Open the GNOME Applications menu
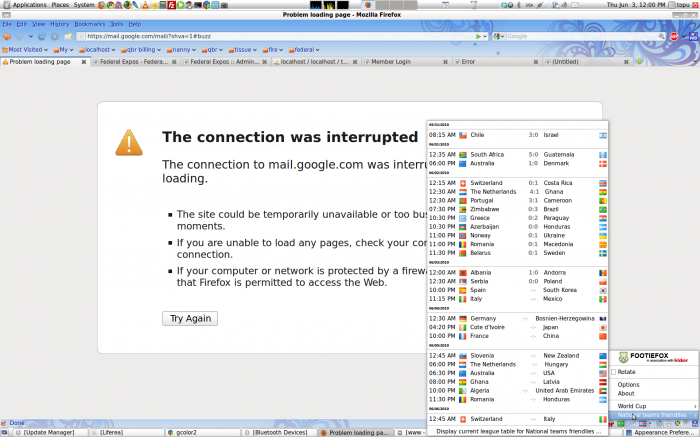 coord(29,5)
